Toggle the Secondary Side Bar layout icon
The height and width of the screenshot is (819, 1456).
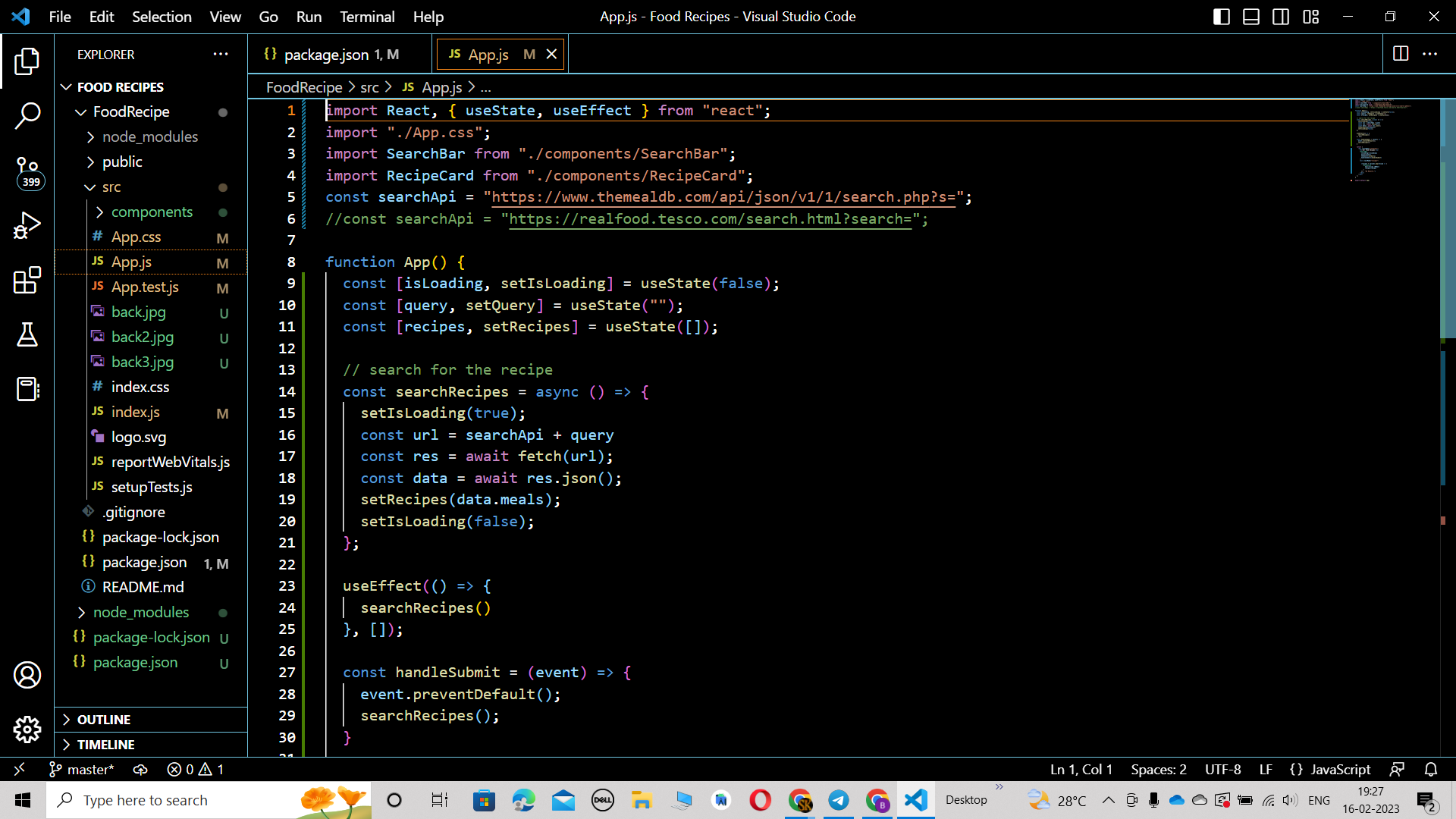pyautogui.click(x=1281, y=17)
